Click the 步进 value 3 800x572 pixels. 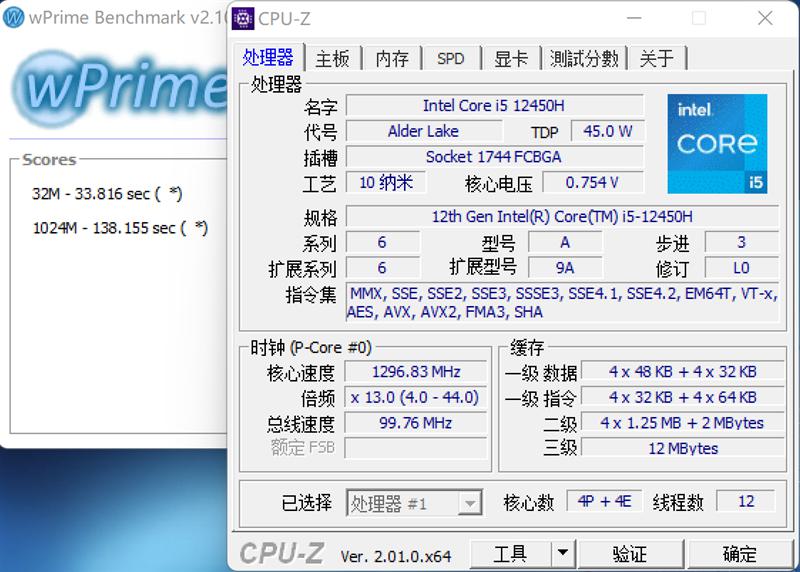tap(741, 242)
